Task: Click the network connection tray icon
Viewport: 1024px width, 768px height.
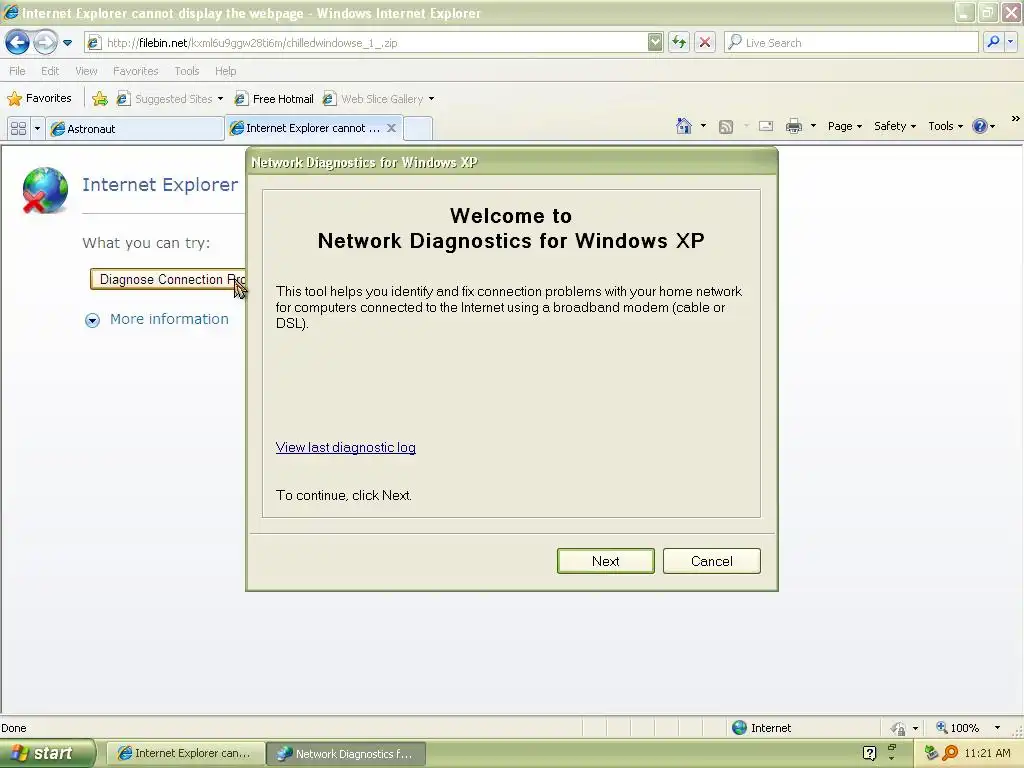Action: point(931,753)
